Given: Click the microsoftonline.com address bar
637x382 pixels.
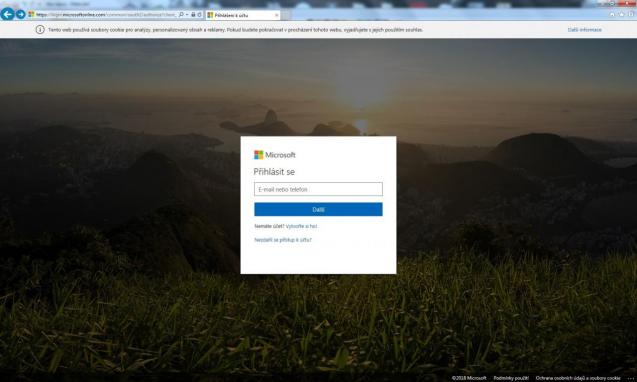Looking at the screenshot, I should pyautogui.click(x=106, y=15).
